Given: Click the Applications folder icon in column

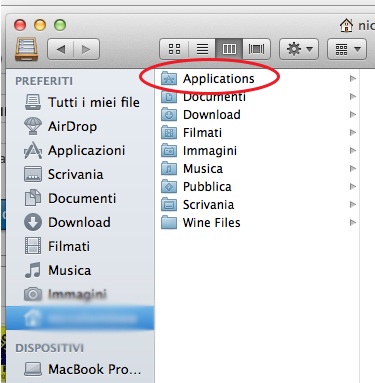Looking at the screenshot, I should [x=169, y=79].
